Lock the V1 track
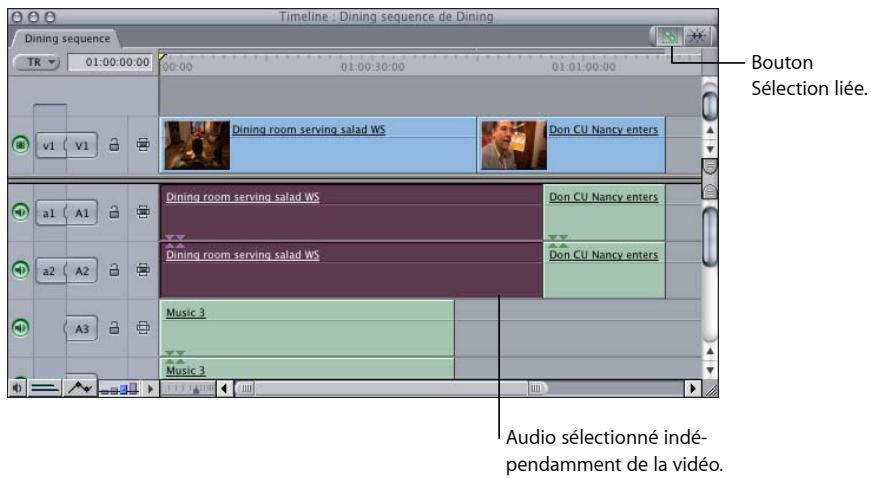This screenshot has width=871, height=479. (x=114, y=145)
